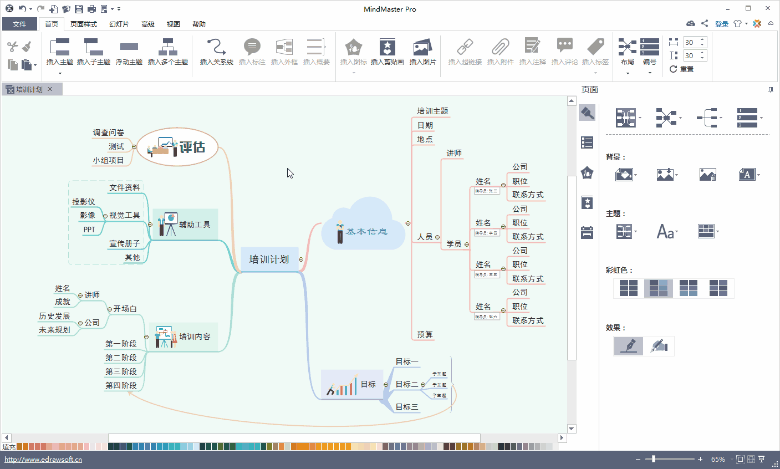Click the Copy icon in the ribbon
Viewport: 780px width, 469px height.
(x=13, y=64)
